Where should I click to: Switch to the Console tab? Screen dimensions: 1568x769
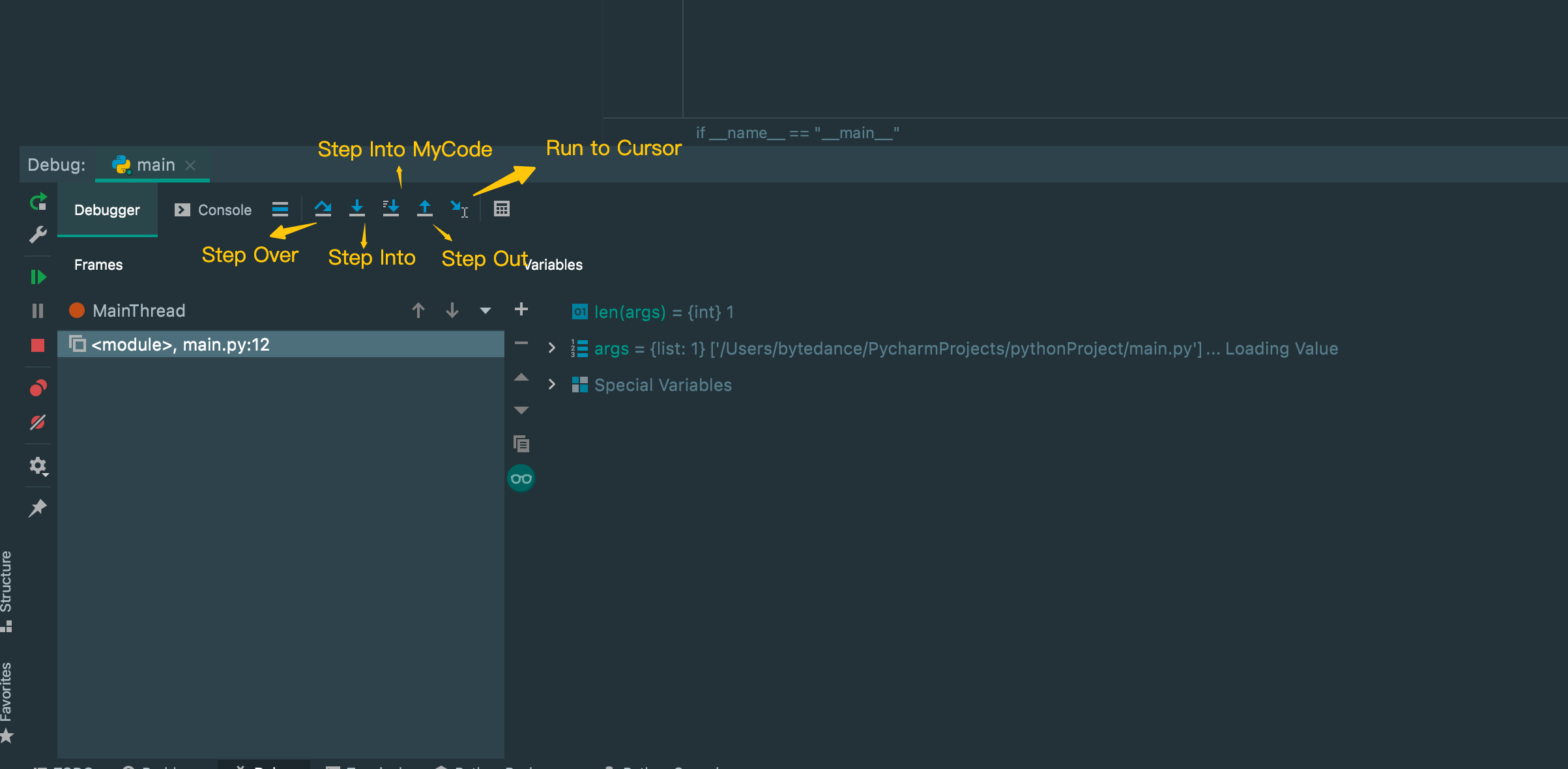pos(212,210)
